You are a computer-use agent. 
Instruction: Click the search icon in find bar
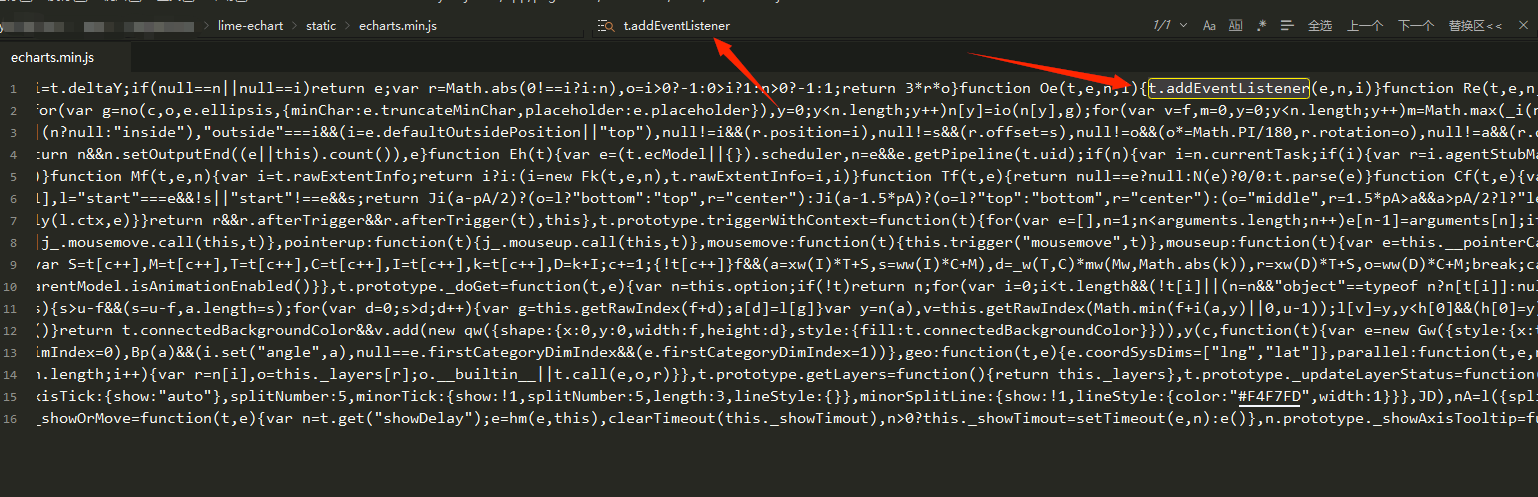604,25
